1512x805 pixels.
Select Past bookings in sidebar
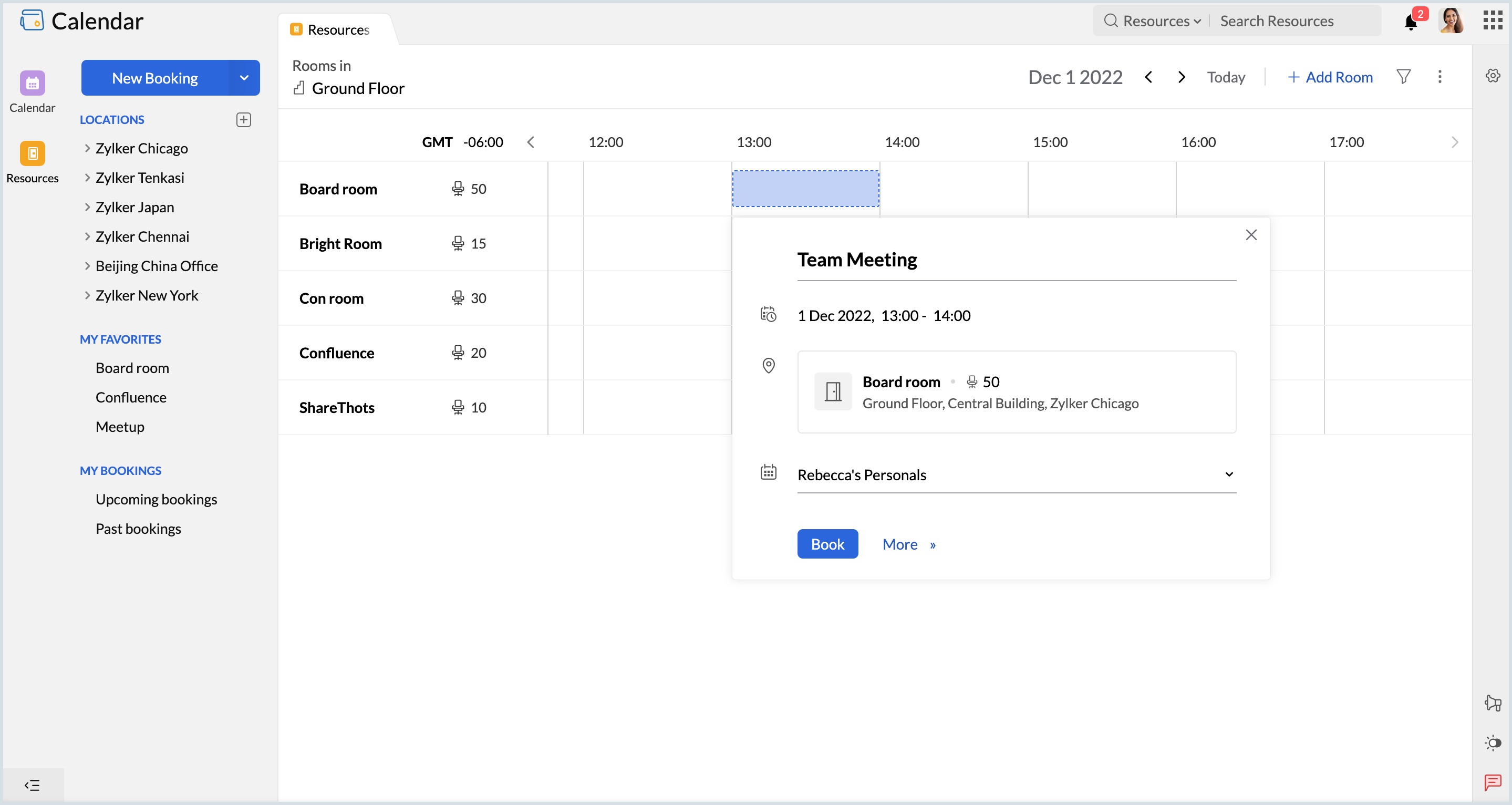pyautogui.click(x=139, y=528)
